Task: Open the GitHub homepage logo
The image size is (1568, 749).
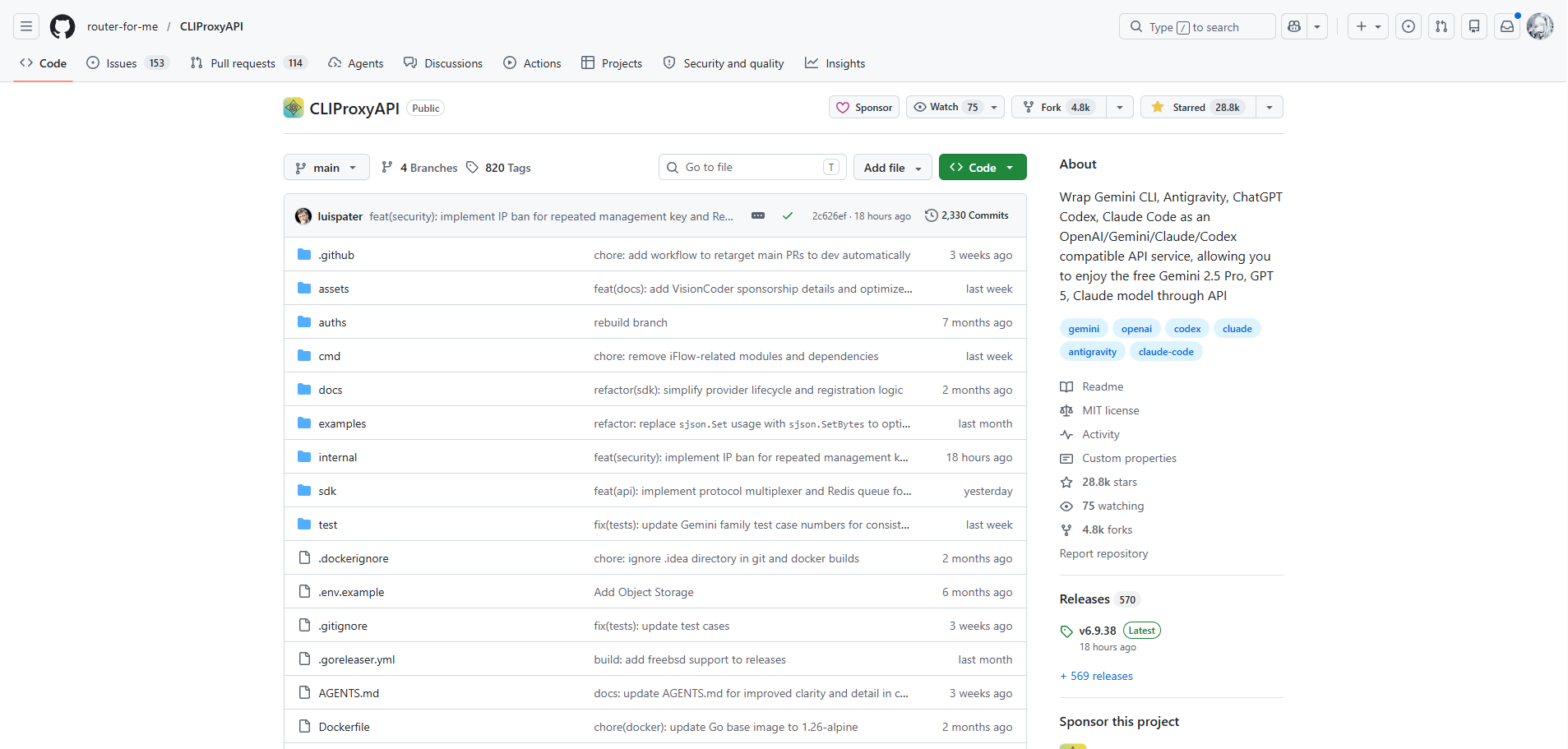Action: (x=62, y=26)
